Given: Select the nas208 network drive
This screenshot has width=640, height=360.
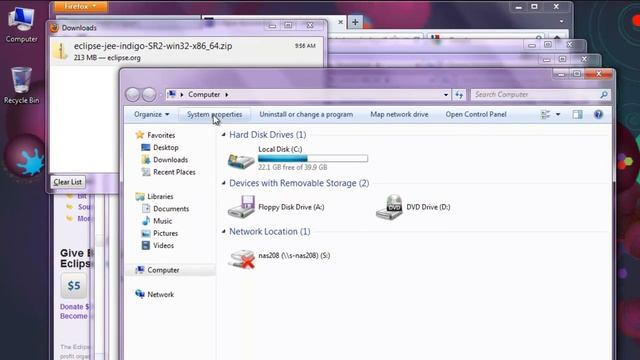Looking at the screenshot, I should point(279,259).
